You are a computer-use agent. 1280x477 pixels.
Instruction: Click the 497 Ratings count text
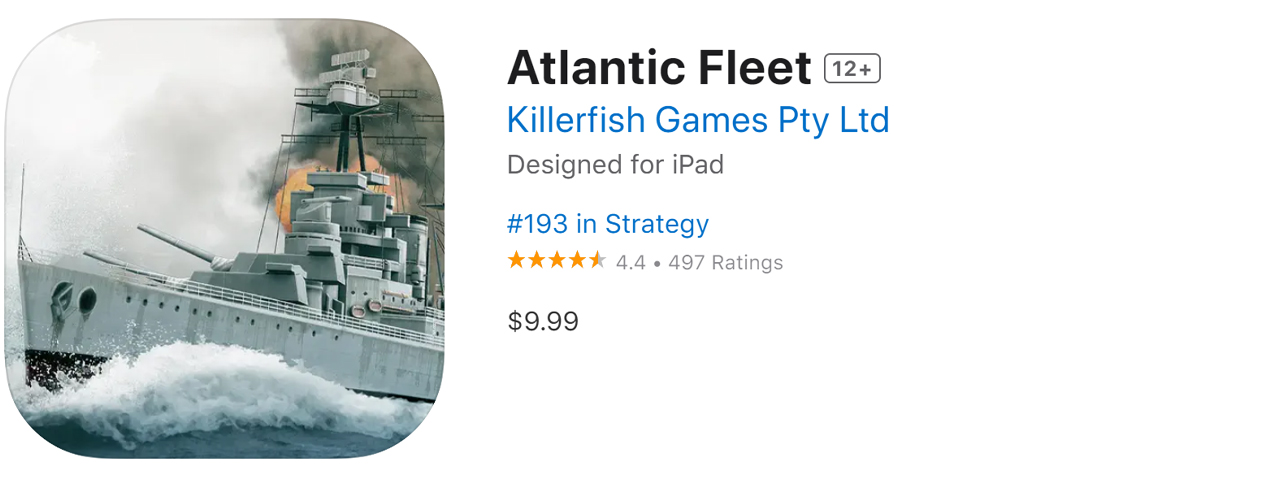(725, 263)
